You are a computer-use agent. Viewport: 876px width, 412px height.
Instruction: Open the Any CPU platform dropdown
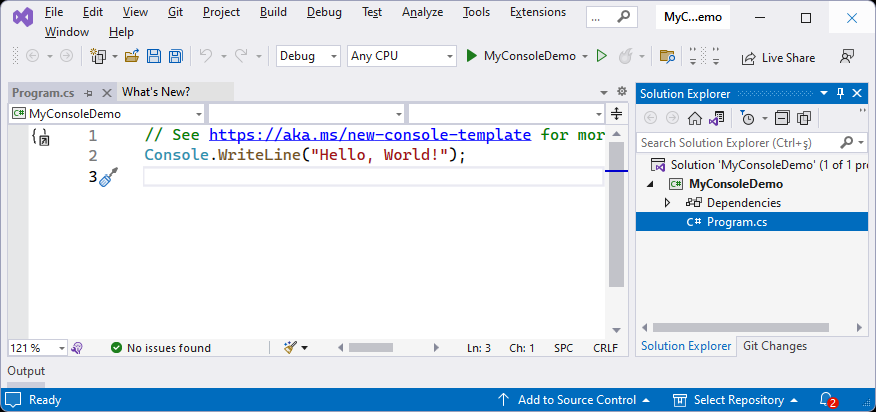(x=402, y=57)
